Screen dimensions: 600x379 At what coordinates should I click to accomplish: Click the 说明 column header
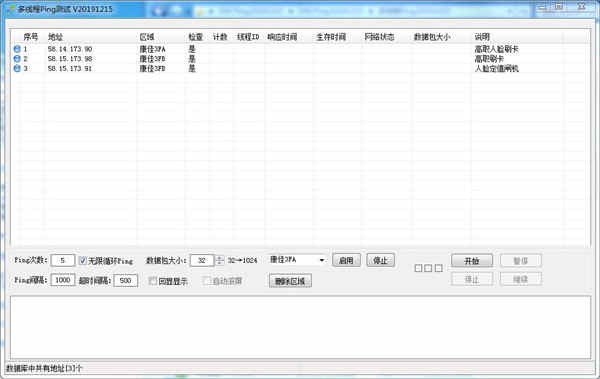pyautogui.click(x=482, y=37)
